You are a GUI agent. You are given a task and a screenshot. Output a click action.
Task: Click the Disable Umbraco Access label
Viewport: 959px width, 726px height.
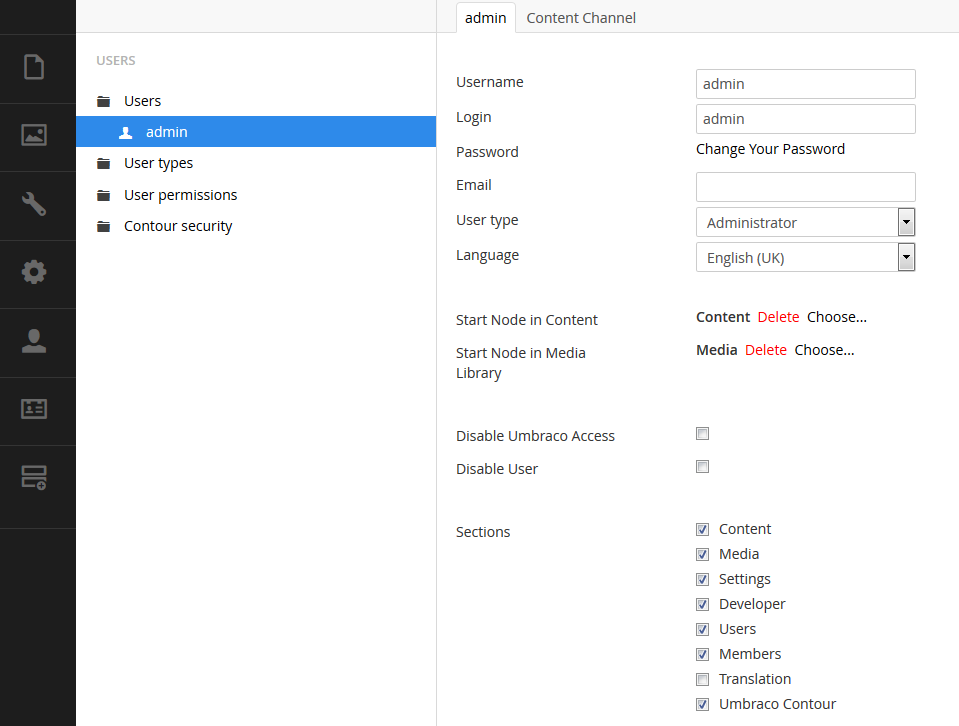tap(535, 436)
